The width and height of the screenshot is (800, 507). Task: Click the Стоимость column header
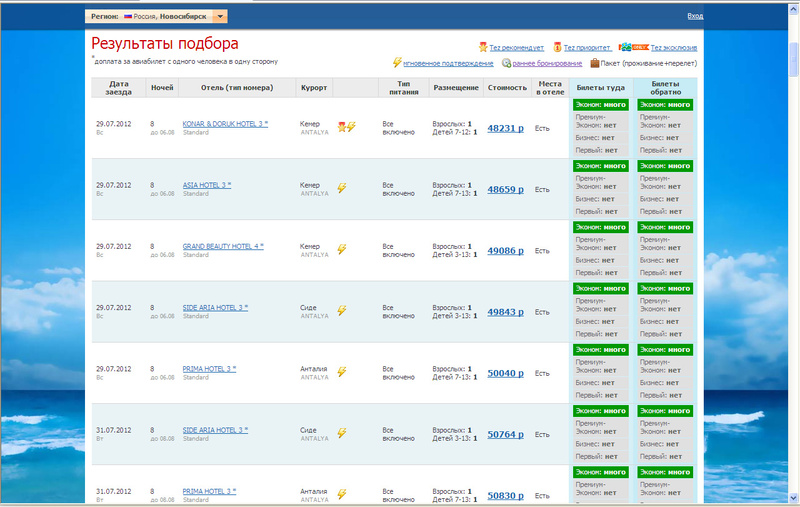tap(507, 88)
